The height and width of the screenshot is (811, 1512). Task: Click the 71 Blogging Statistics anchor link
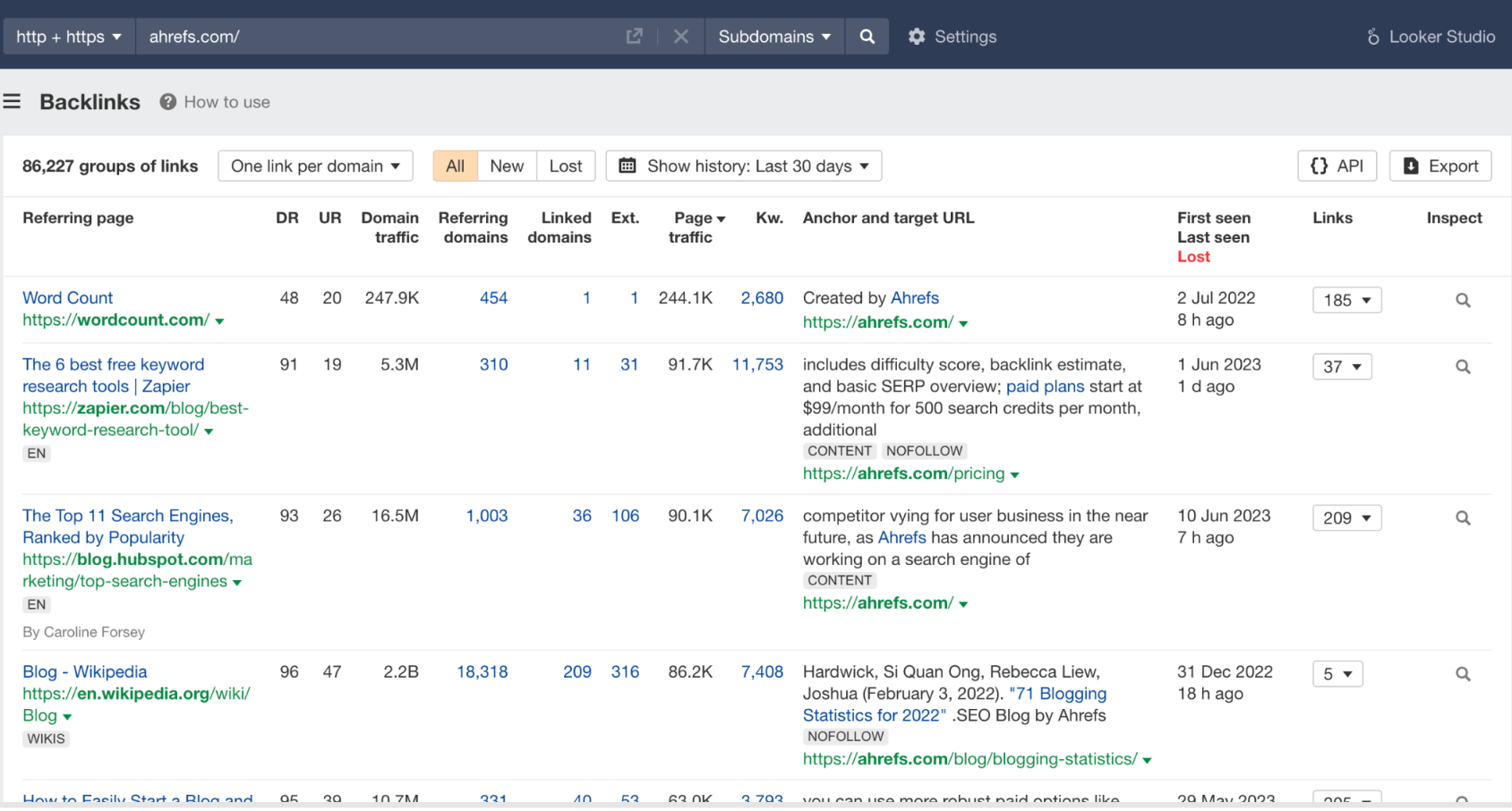954,705
